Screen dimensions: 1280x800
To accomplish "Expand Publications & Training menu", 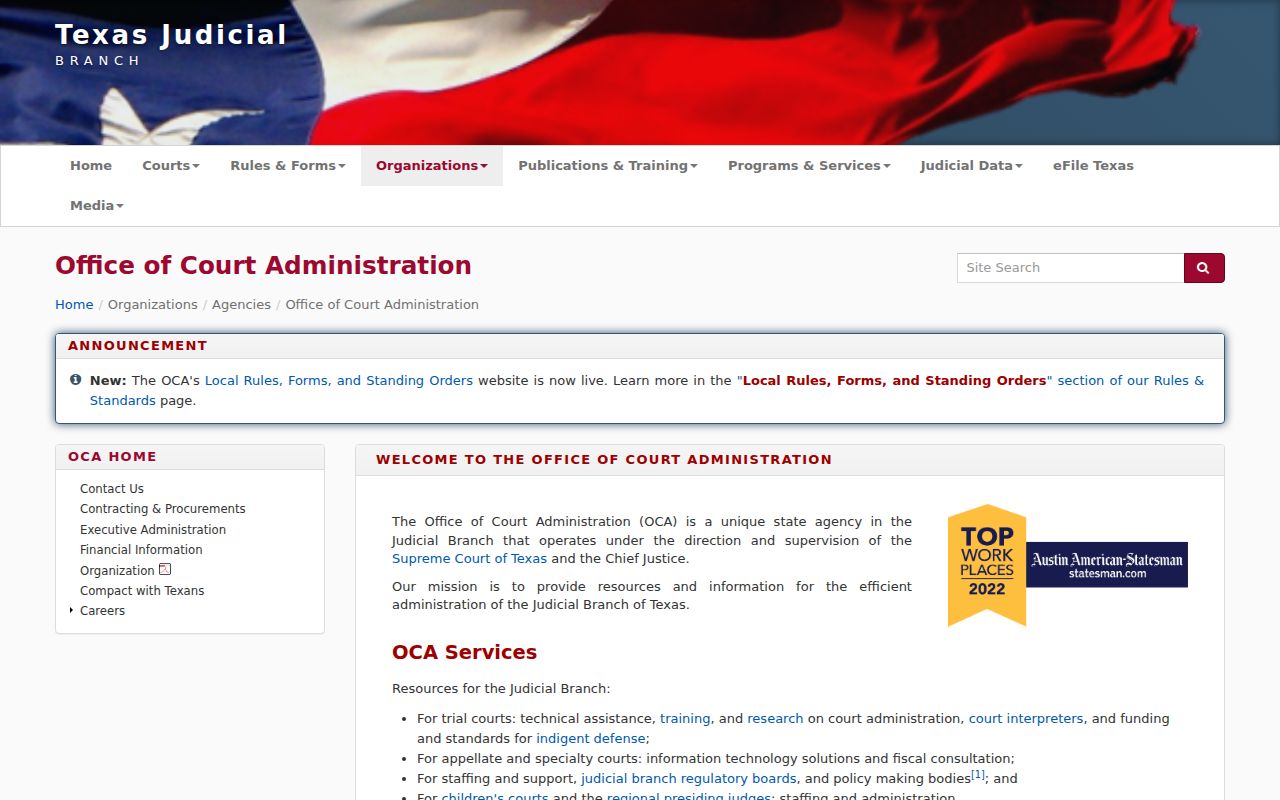I will (x=608, y=166).
